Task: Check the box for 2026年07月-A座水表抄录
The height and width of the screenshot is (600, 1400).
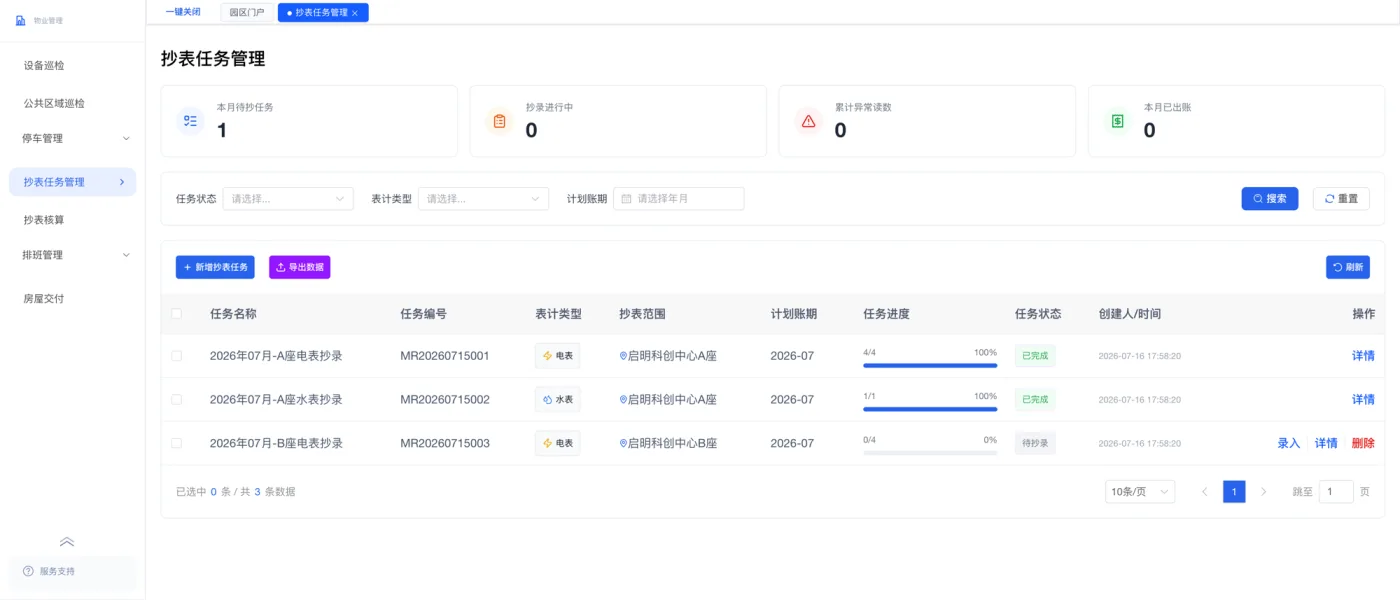Action: (177, 399)
